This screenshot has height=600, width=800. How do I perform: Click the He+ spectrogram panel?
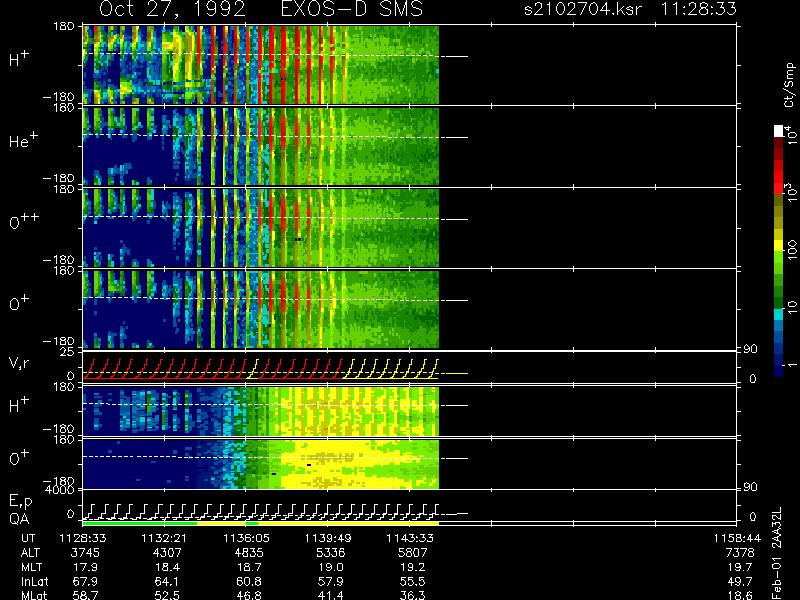pos(261,146)
